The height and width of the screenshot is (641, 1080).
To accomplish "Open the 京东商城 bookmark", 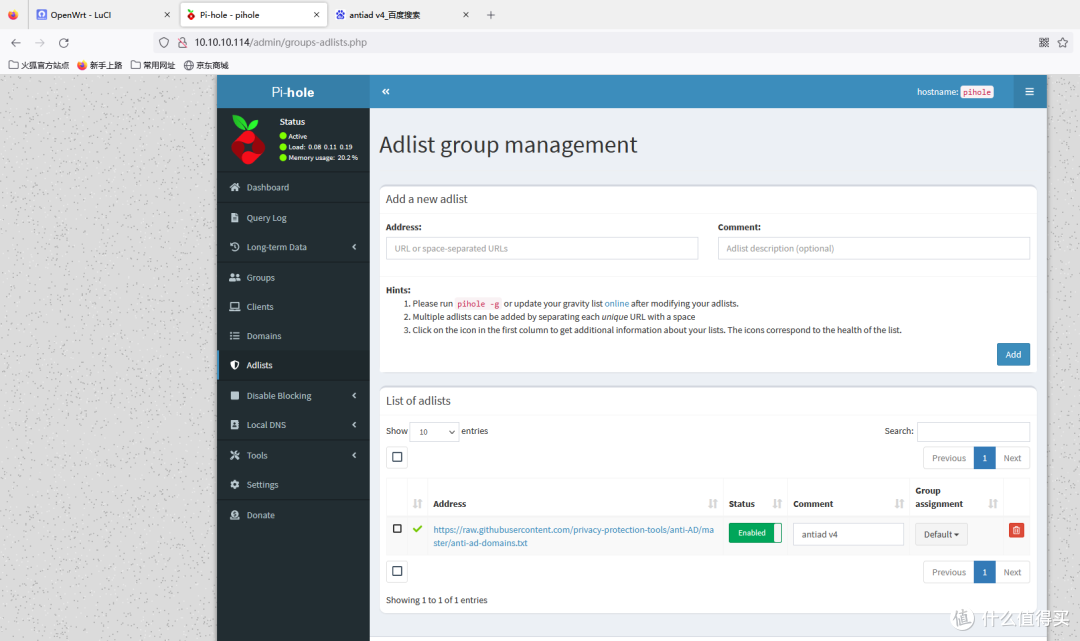I will 206,65.
